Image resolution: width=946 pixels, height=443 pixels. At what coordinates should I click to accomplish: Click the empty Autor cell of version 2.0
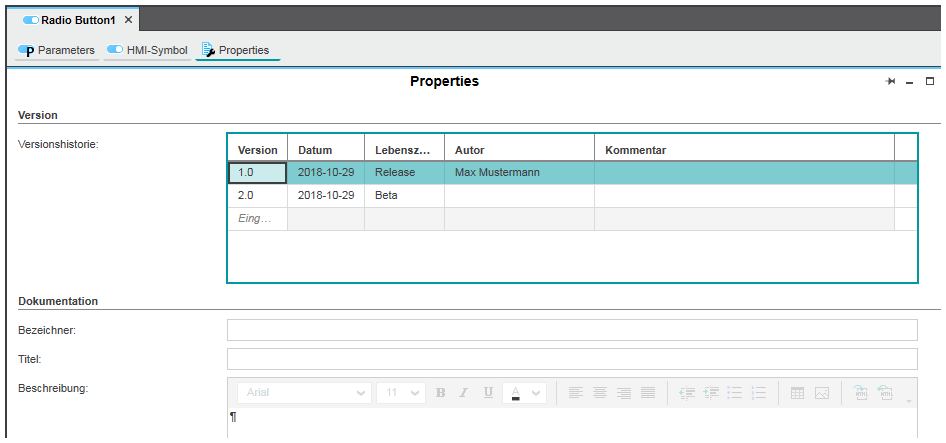pos(519,196)
